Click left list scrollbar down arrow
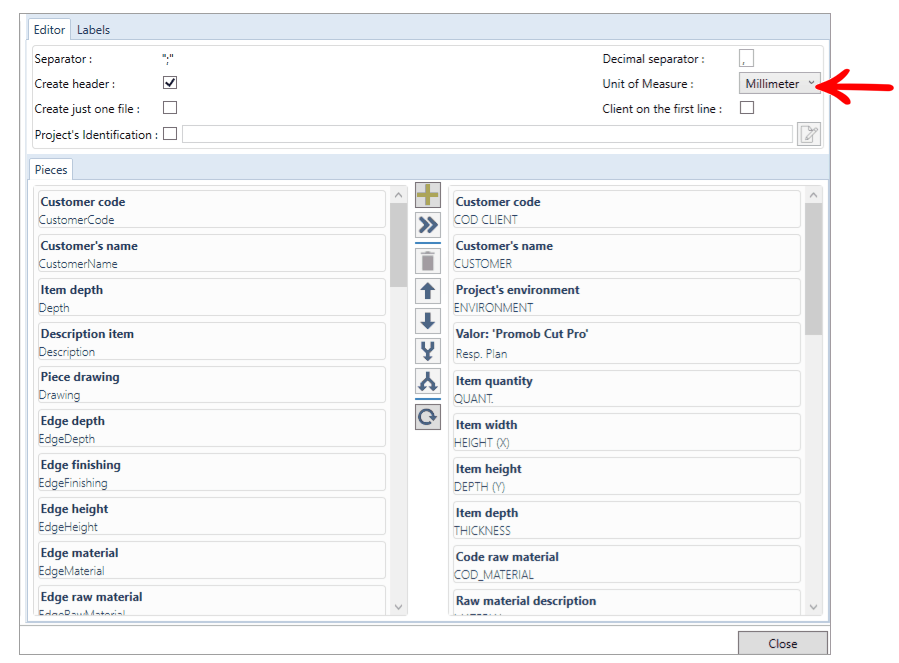899x663 pixels. (x=398, y=607)
